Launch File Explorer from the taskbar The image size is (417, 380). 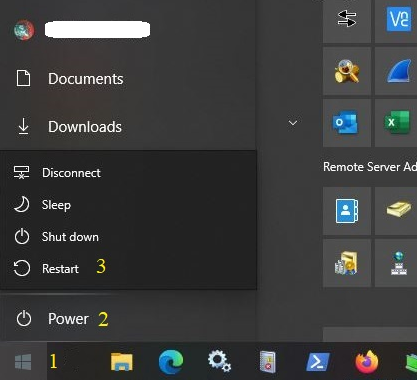coord(122,362)
